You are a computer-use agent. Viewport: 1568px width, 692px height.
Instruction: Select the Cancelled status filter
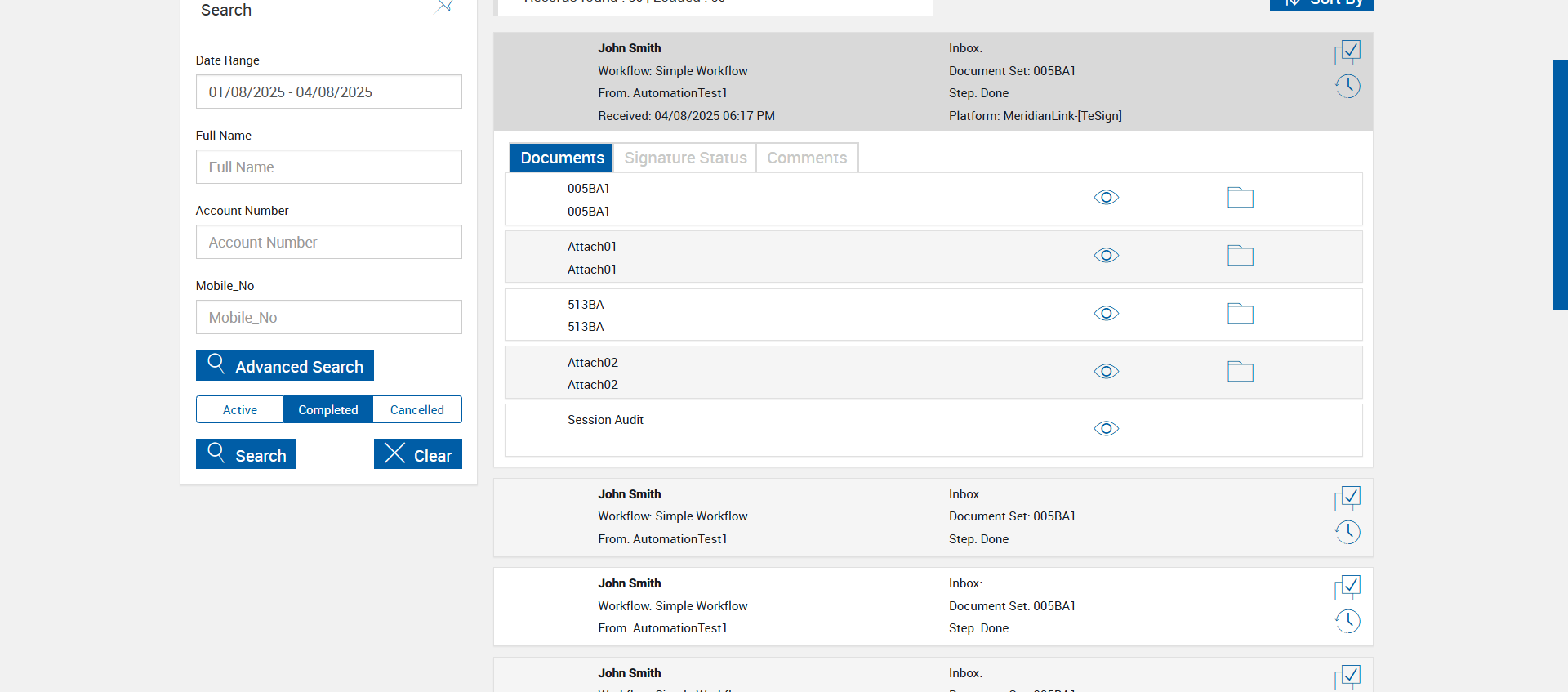click(x=416, y=409)
